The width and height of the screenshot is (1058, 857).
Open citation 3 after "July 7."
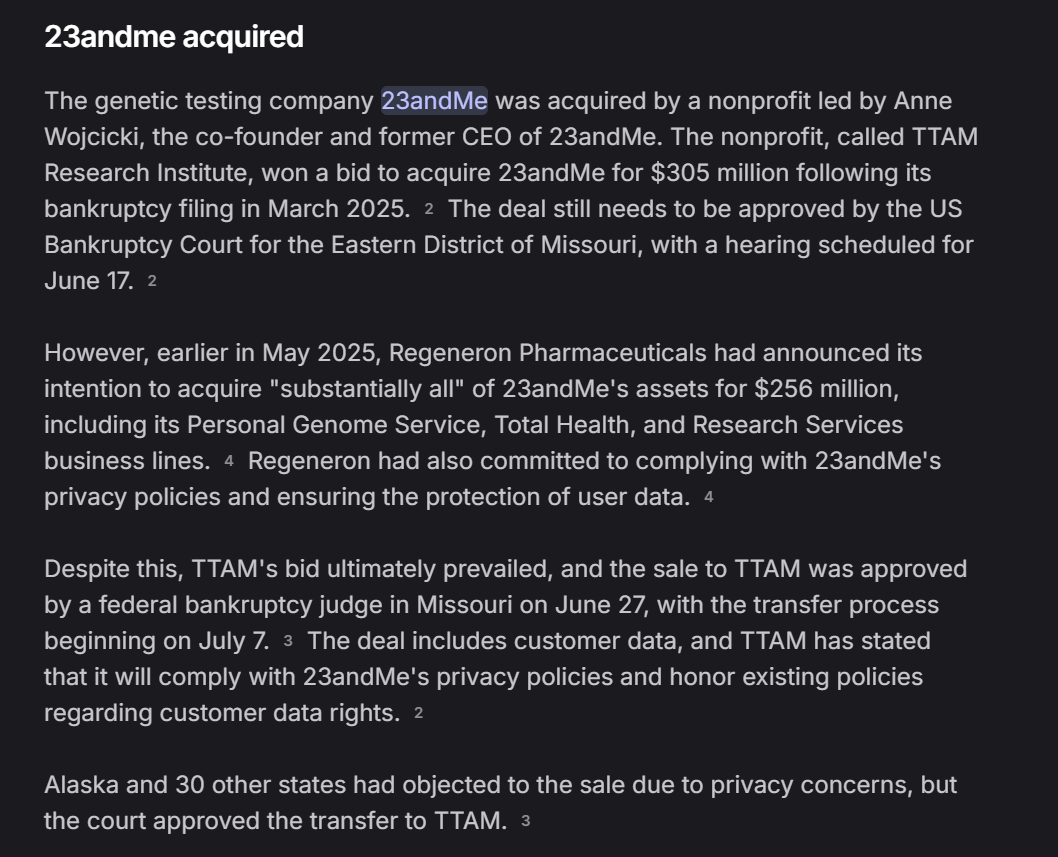pos(288,641)
